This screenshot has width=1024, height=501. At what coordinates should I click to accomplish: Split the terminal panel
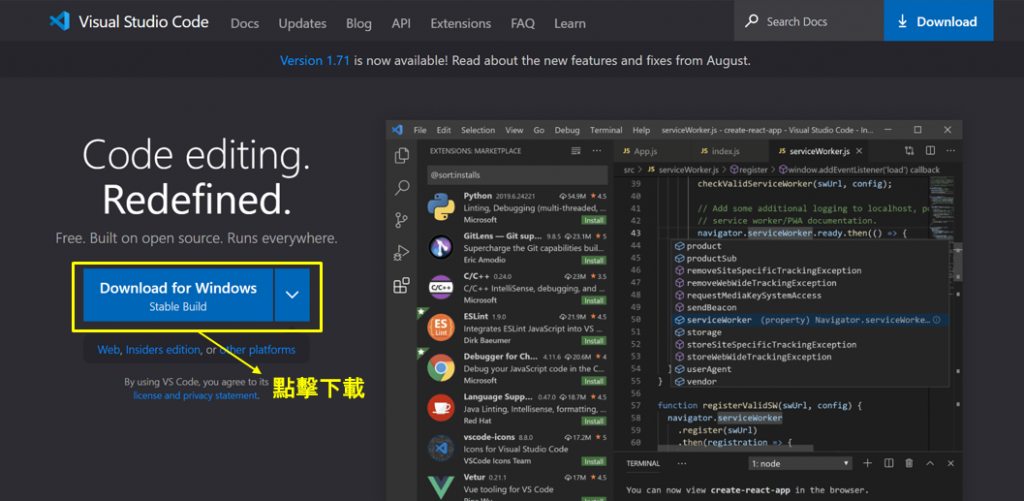click(x=889, y=463)
